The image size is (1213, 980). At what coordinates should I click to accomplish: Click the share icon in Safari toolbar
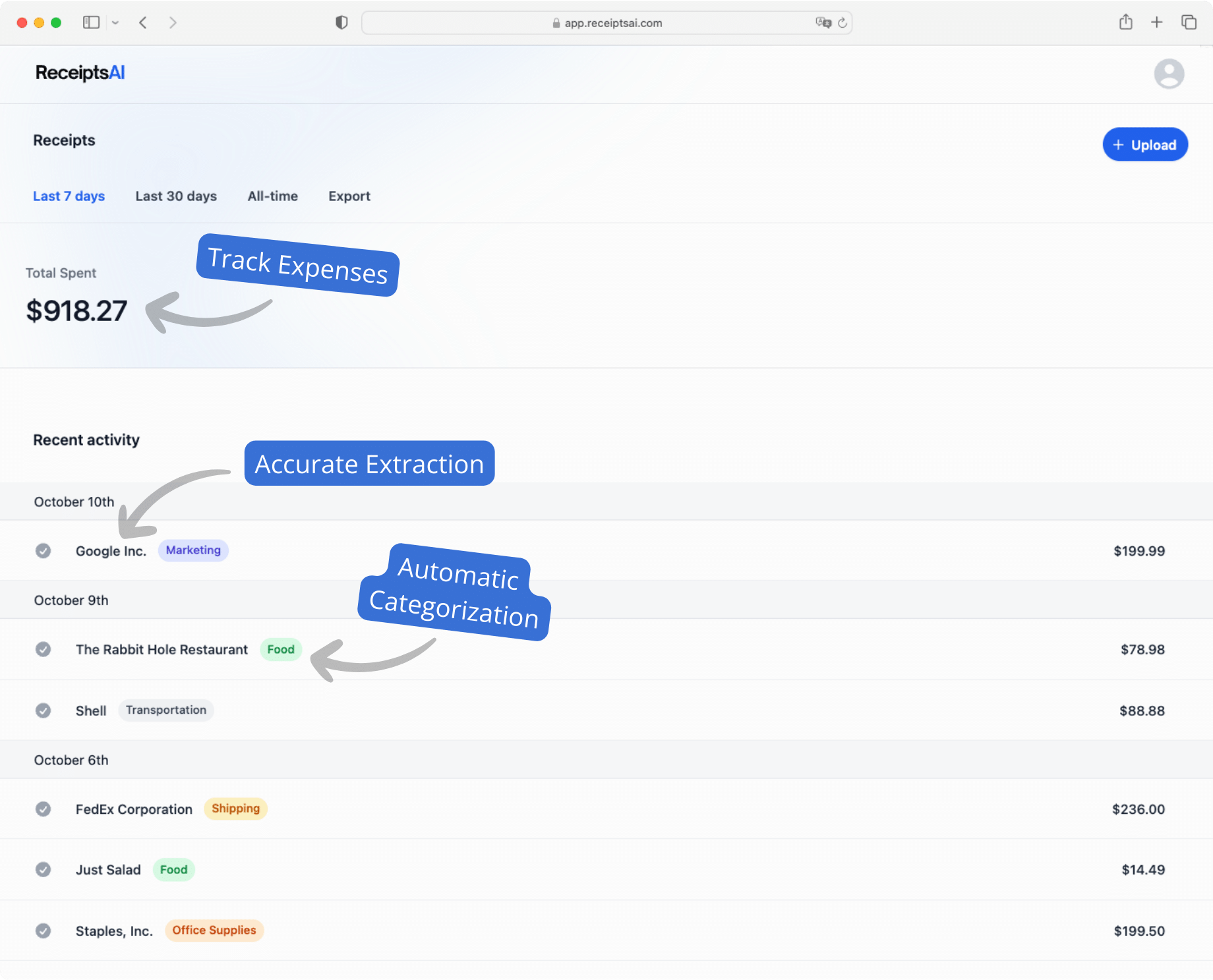coord(1126,22)
